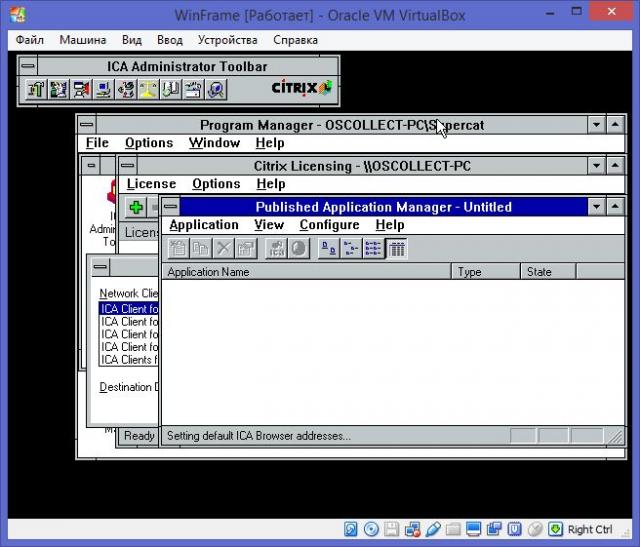Open the Application menu in Published Application Manager
Viewport: 640px width, 547px height.
(204, 225)
